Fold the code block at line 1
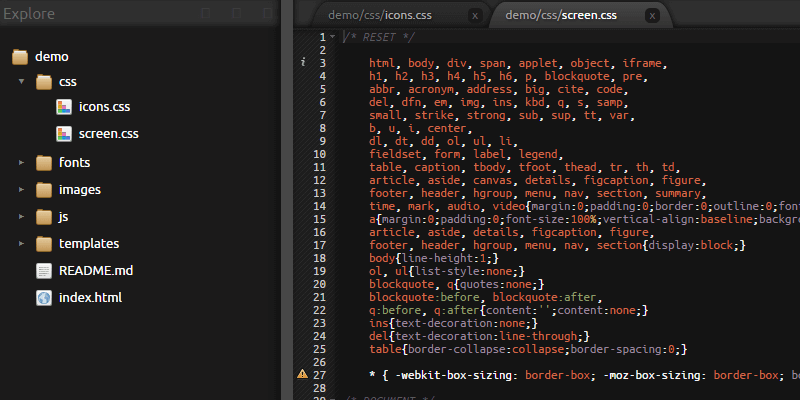This screenshot has height=400, width=800. point(332,37)
